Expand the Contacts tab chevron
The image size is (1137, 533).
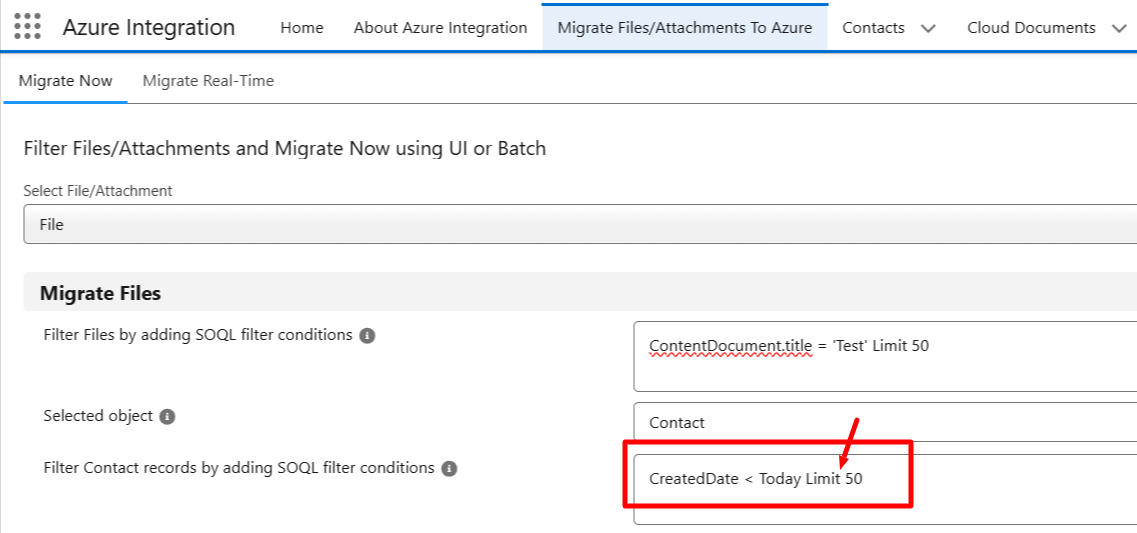pyautogui.click(x=927, y=28)
